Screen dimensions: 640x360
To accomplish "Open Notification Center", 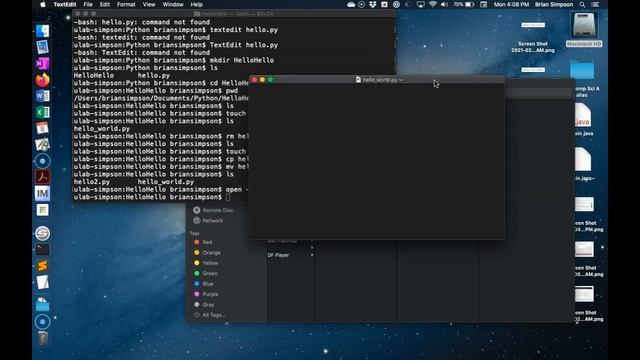I will [596, 4].
